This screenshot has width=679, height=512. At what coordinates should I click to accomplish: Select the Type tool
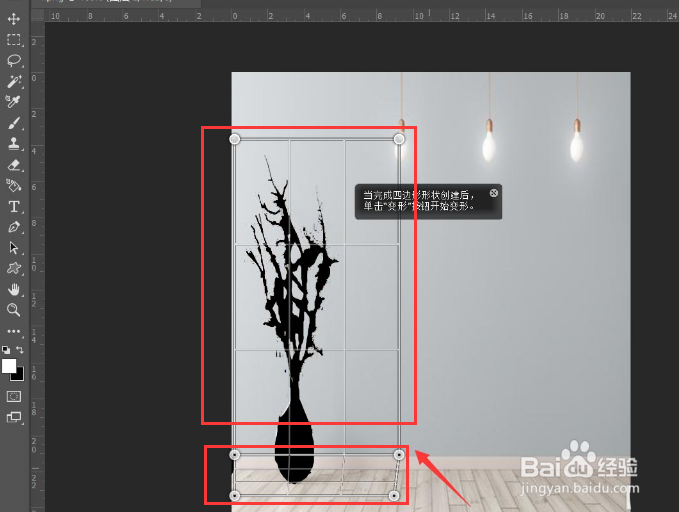[x=13, y=206]
